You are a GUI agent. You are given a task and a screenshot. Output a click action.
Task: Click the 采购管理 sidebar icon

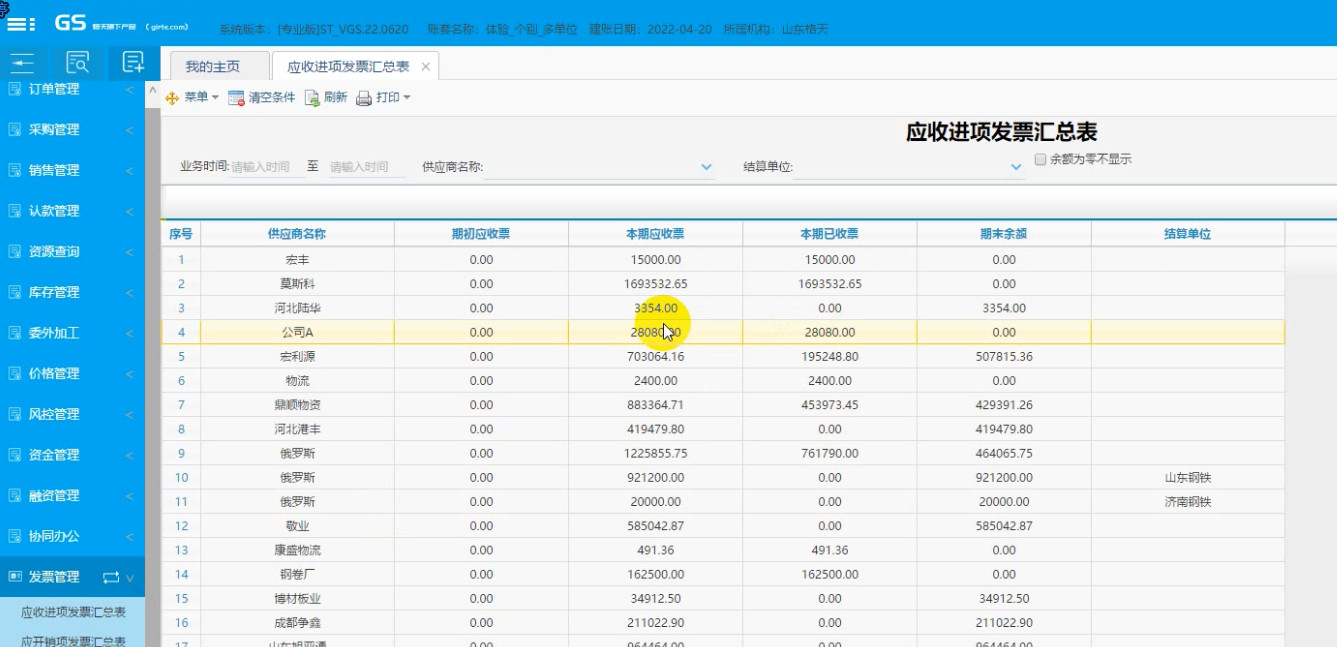15,129
